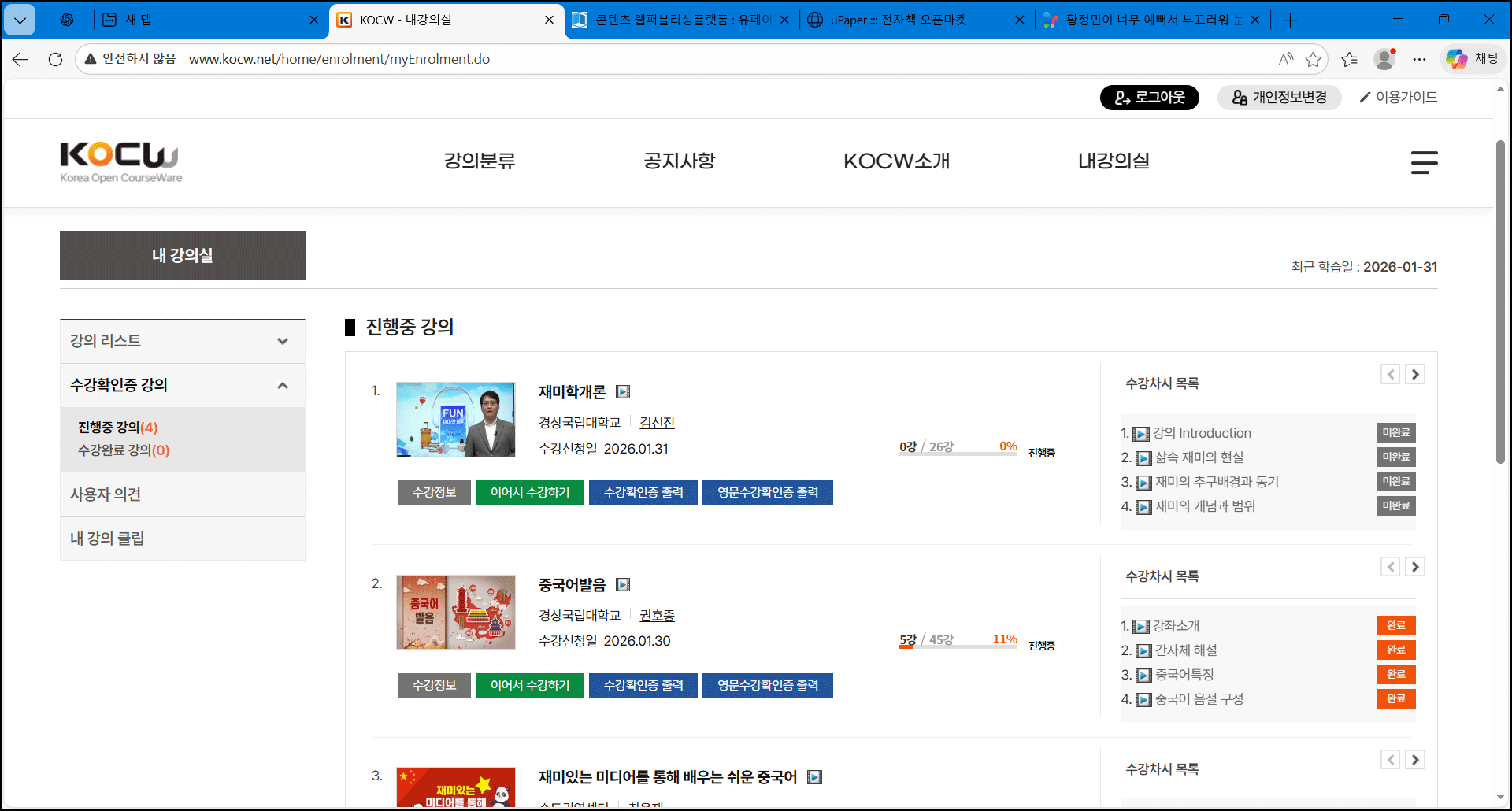Click the 재미학개론 course thumbnail

pyautogui.click(x=456, y=420)
